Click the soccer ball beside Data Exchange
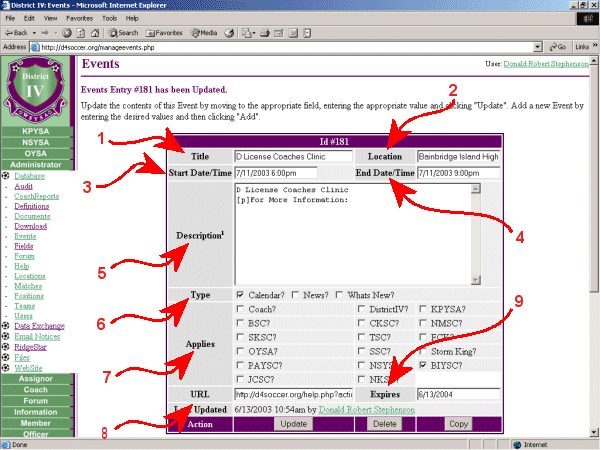This screenshot has height=450, width=600. click(7, 326)
